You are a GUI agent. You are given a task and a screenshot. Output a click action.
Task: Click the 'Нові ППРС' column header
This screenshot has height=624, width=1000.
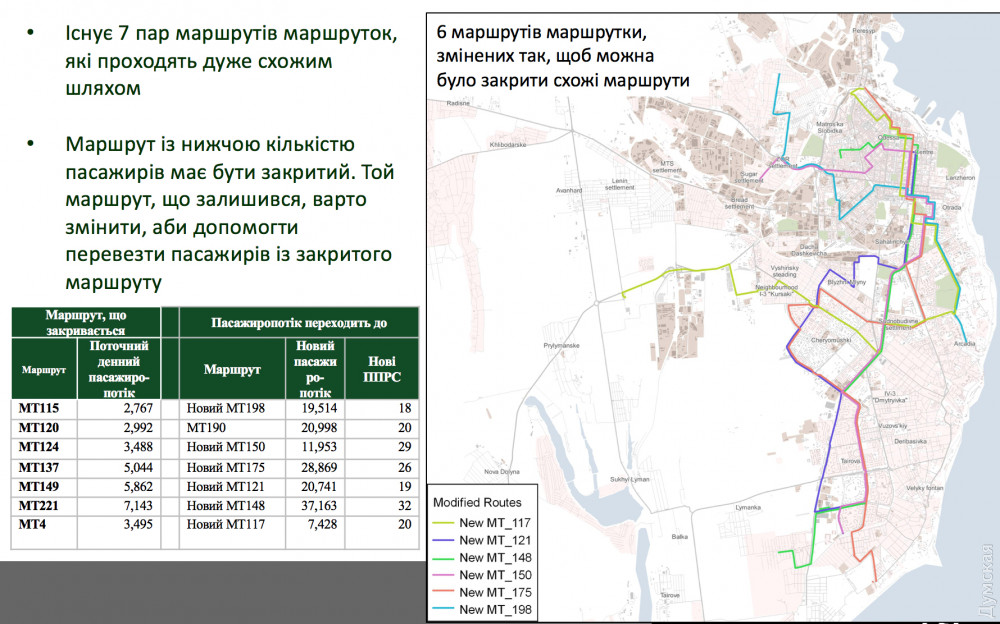pos(380,369)
